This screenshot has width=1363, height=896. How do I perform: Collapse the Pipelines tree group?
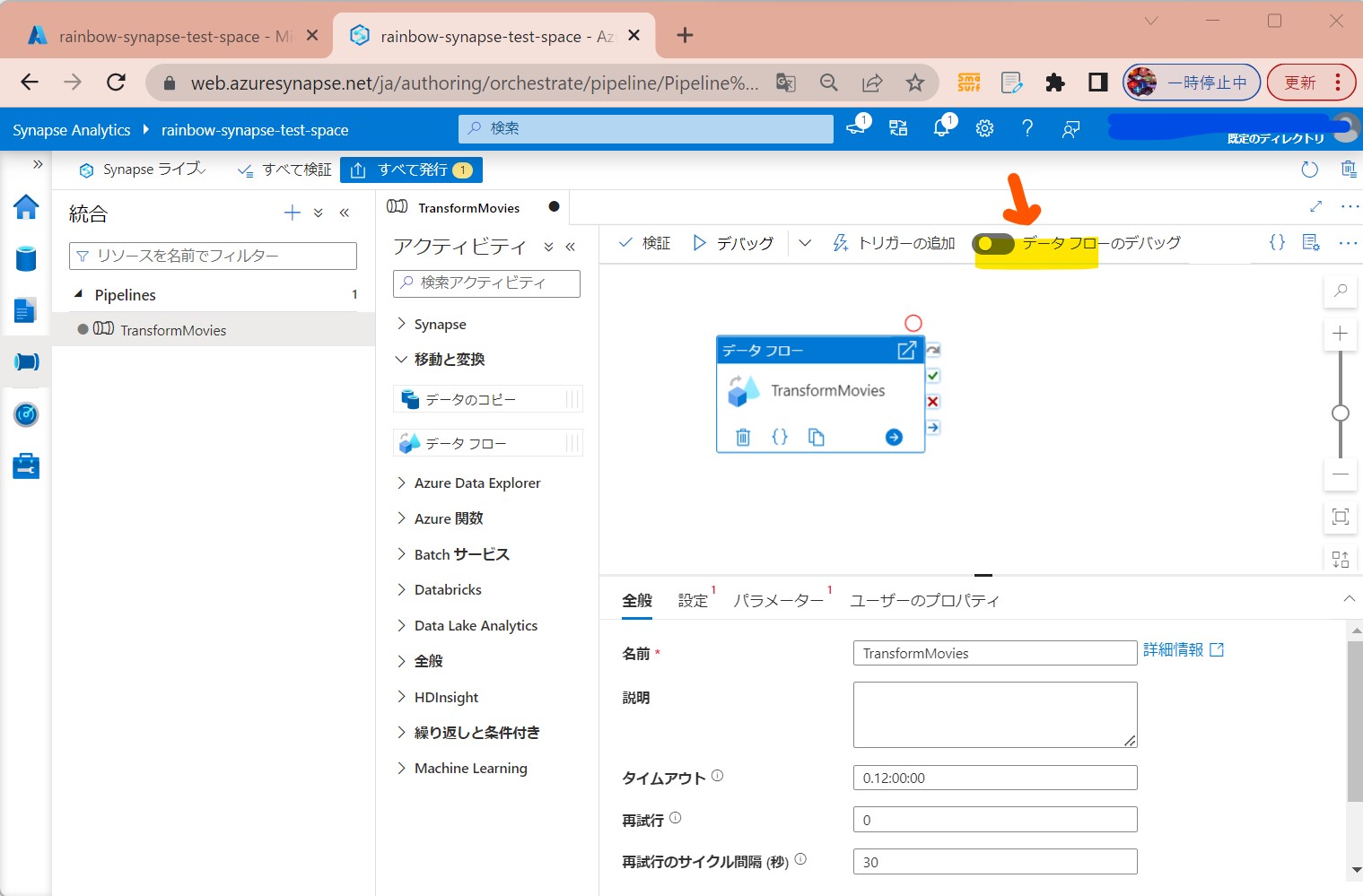pyautogui.click(x=78, y=294)
